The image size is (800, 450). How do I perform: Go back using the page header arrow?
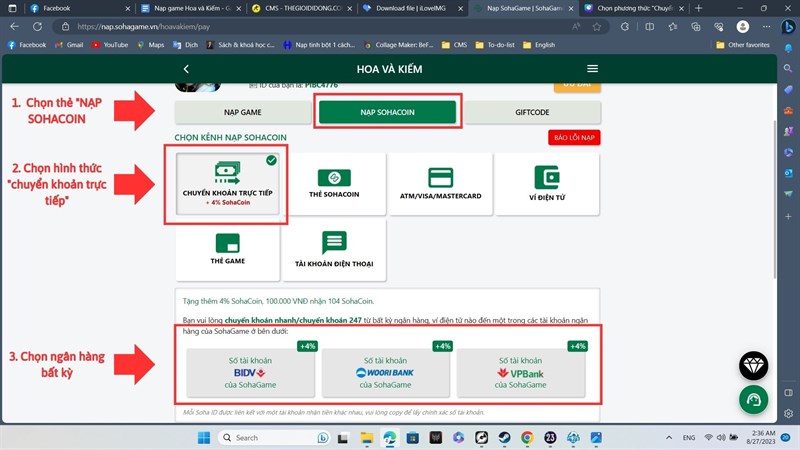[186, 69]
